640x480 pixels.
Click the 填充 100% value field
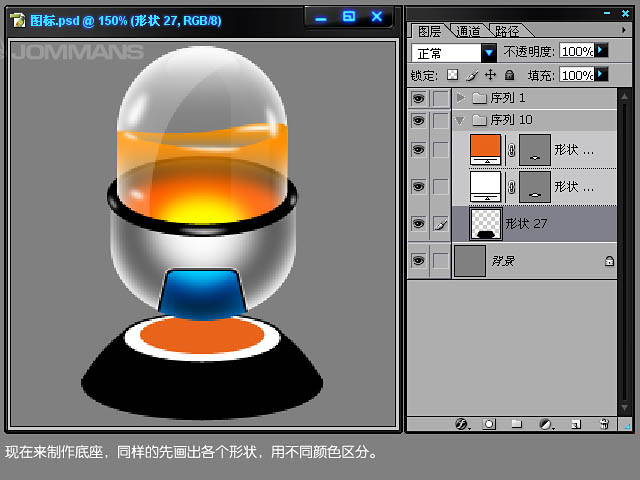[577, 75]
